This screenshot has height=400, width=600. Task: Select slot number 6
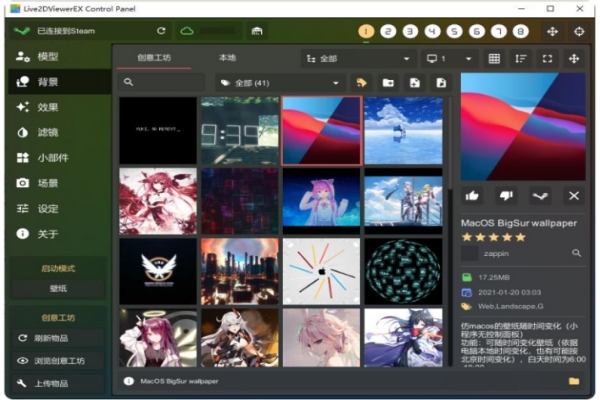coord(477,31)
